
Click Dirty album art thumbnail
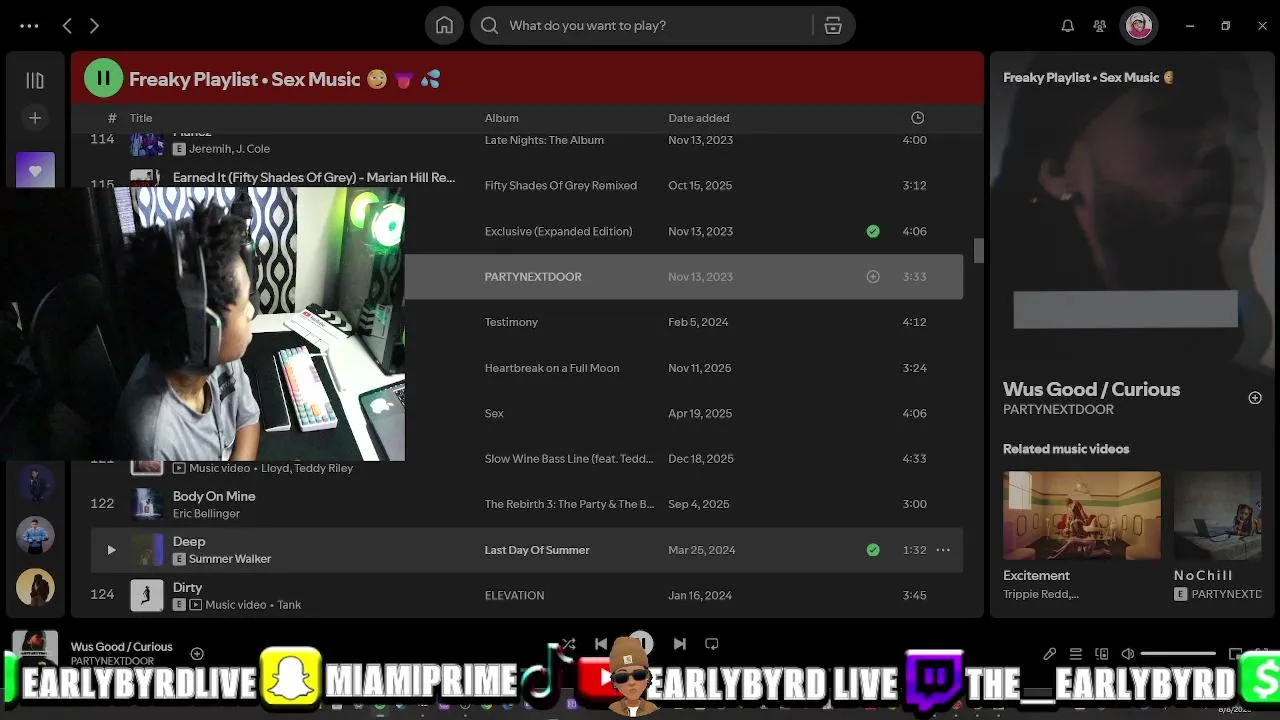click(146, 595)
